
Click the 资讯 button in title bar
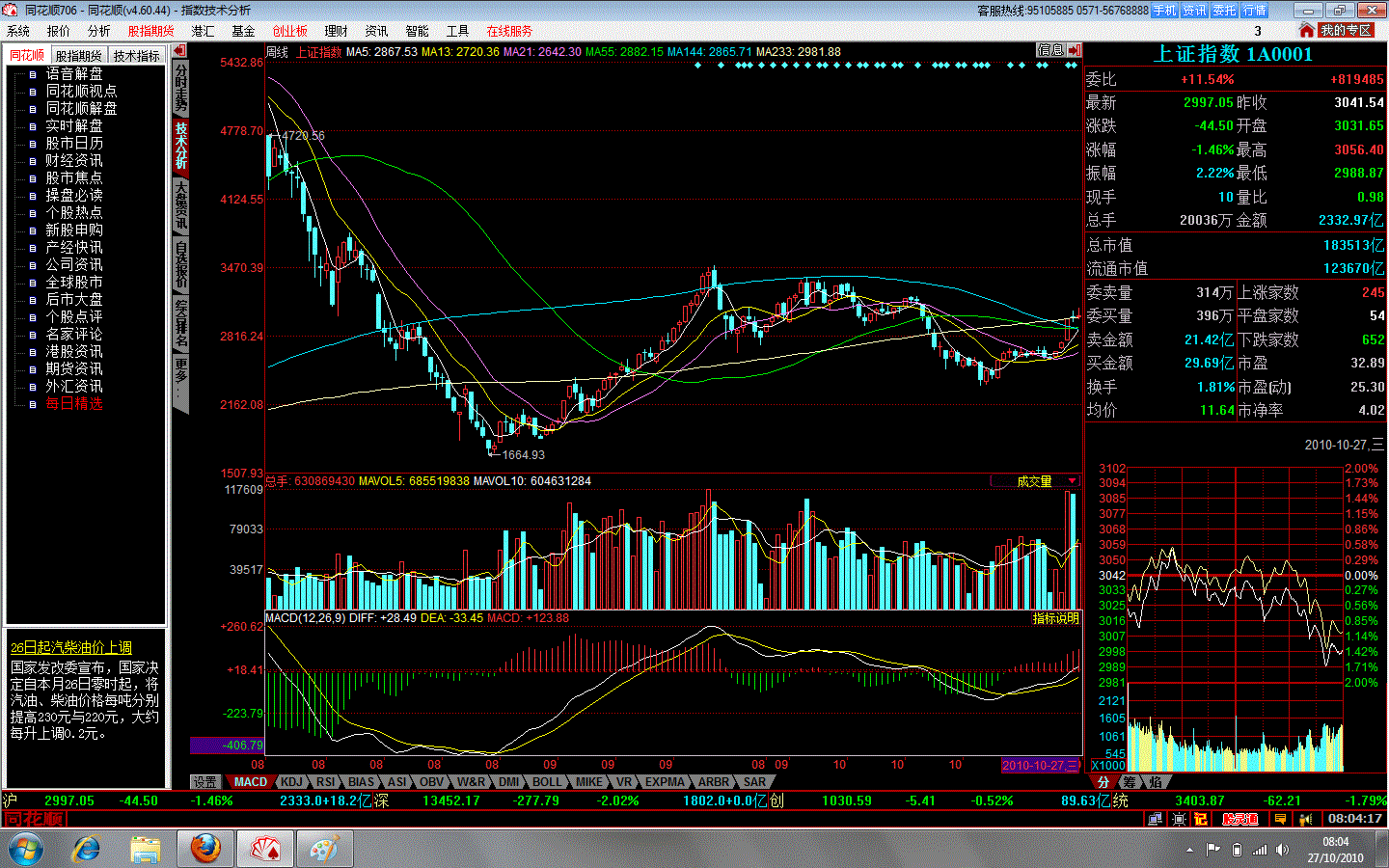tap(1194, 11)
